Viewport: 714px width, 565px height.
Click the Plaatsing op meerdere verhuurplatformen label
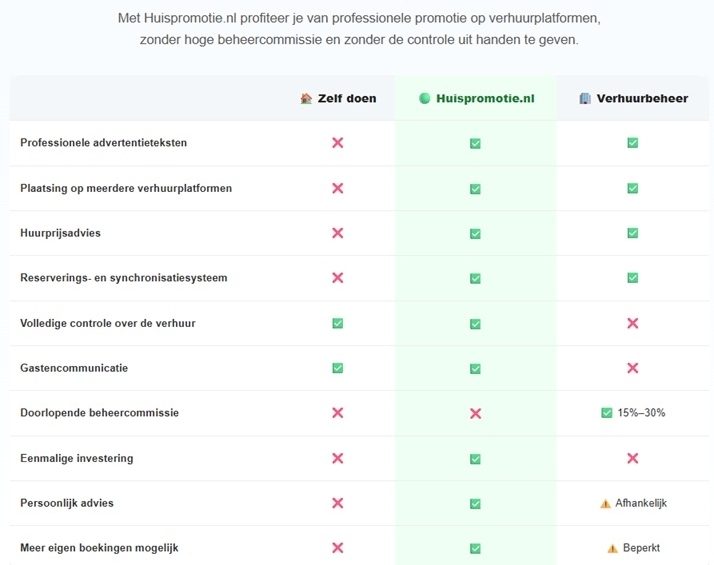[x=126, y=188]
